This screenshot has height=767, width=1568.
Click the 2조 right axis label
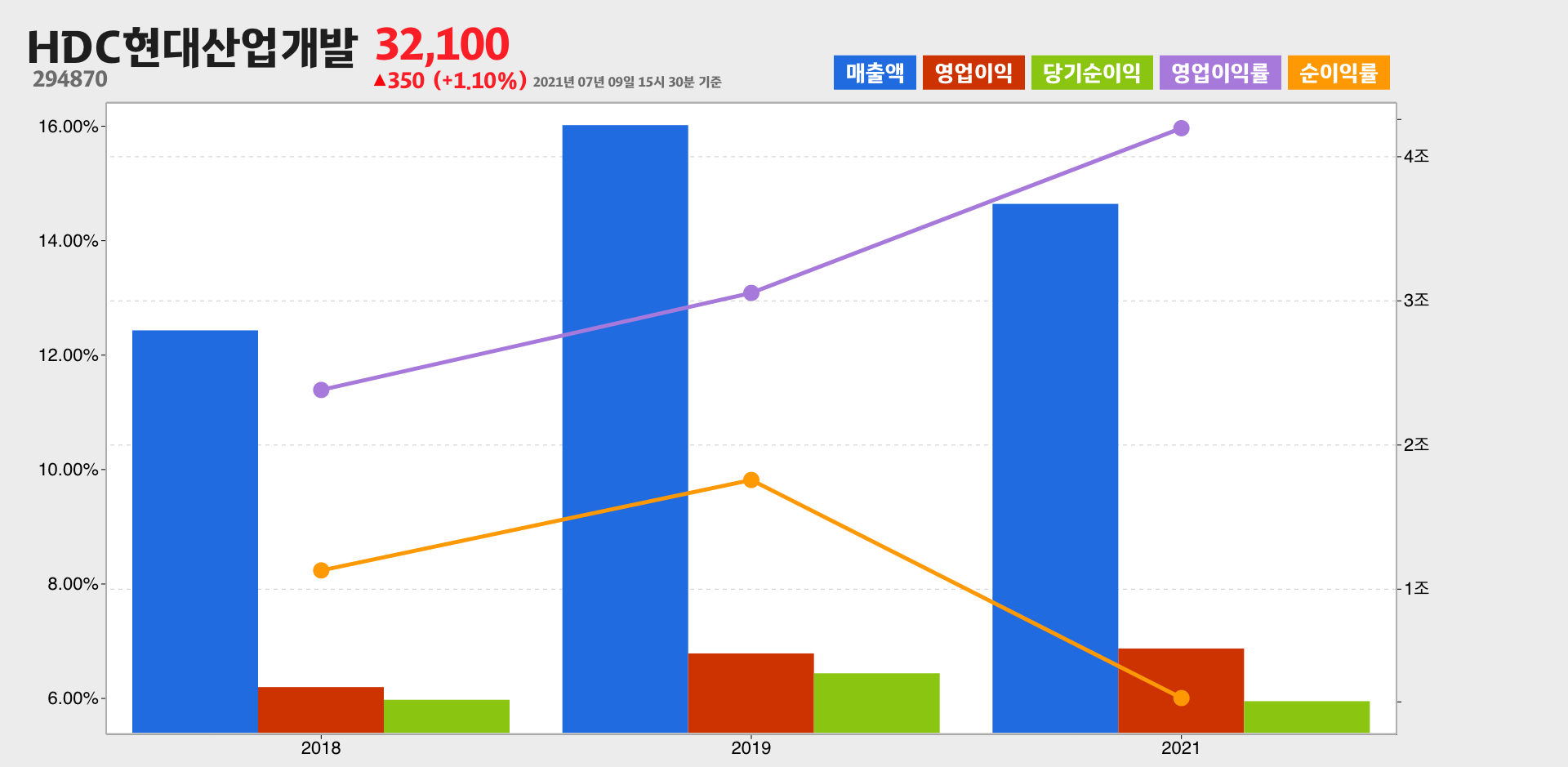click(x=1416, y=444)
